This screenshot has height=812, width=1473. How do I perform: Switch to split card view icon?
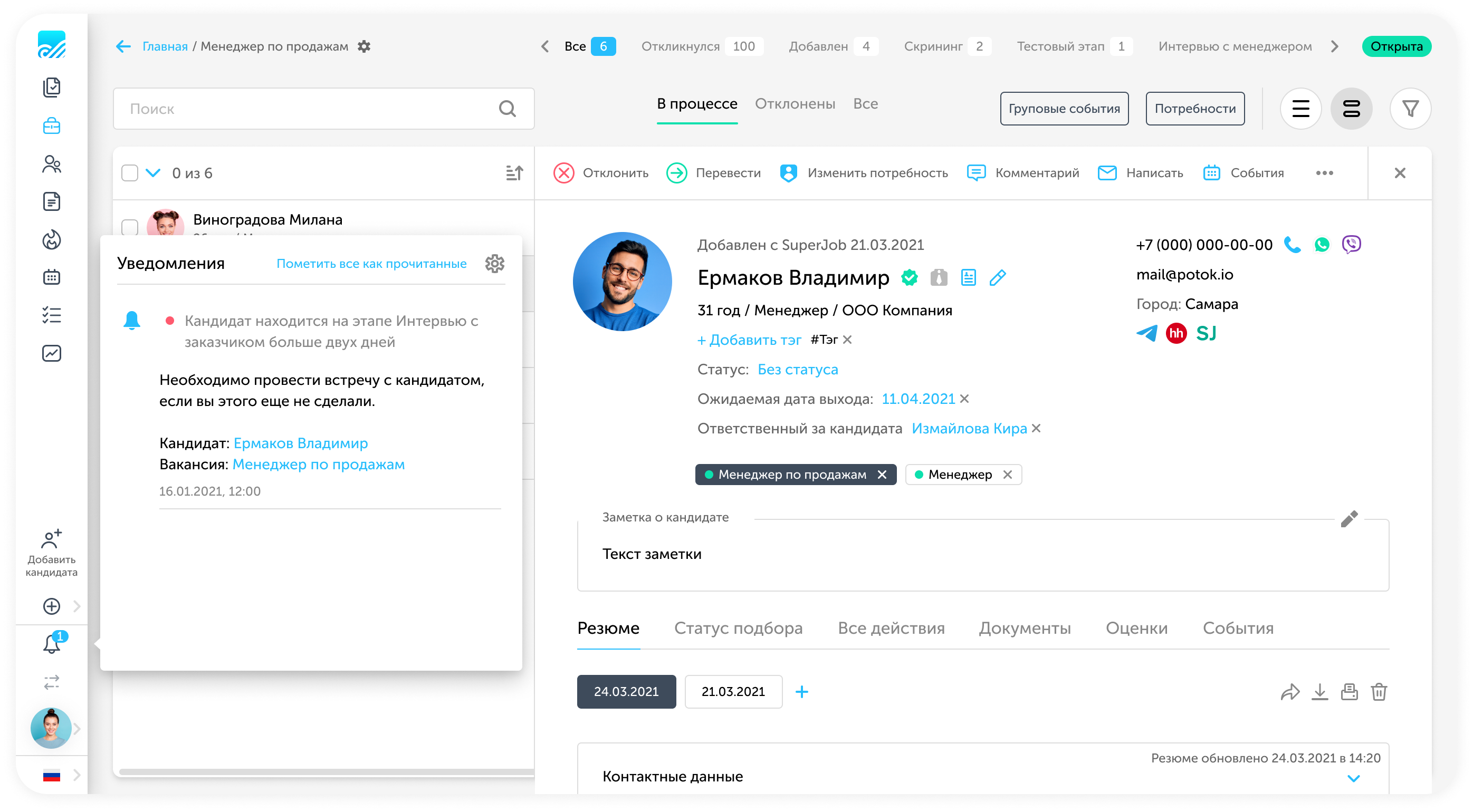click(1351, 109)
